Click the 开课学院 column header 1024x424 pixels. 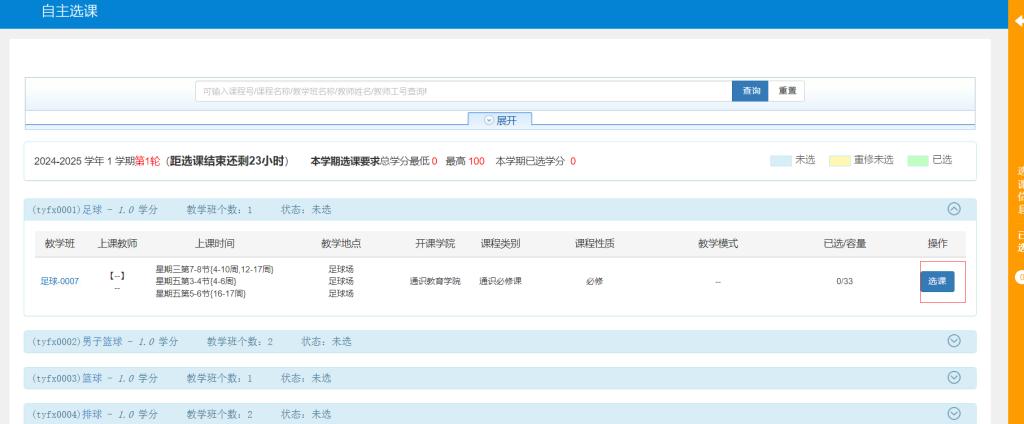click(x=435, y=244)
